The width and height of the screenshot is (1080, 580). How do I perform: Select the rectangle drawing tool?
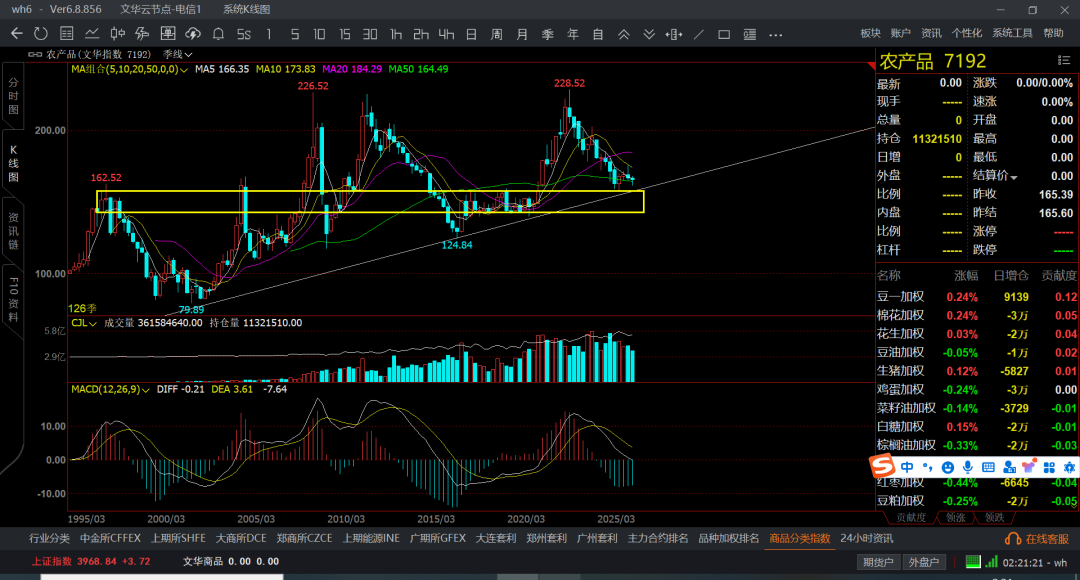tap(724, 34)
